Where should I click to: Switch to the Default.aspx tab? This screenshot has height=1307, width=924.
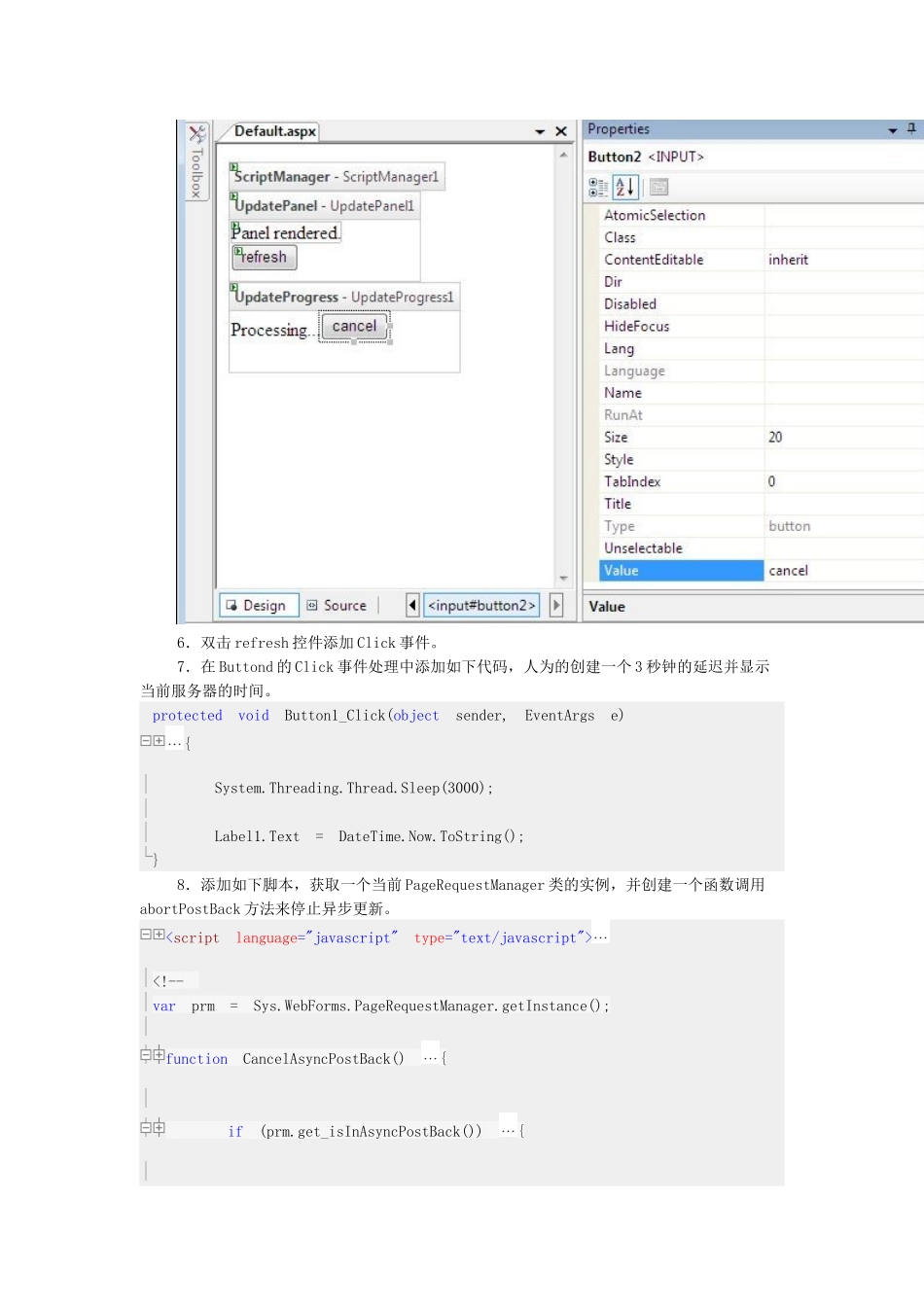coord(275,131)
